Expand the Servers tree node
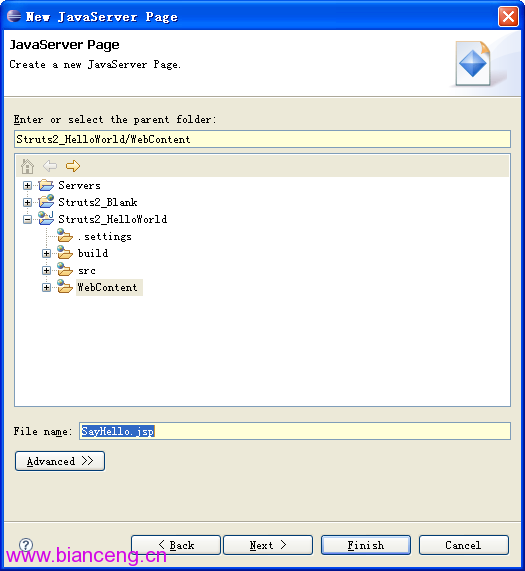This screenshot has height=571, width=525. tap(27, 185)
